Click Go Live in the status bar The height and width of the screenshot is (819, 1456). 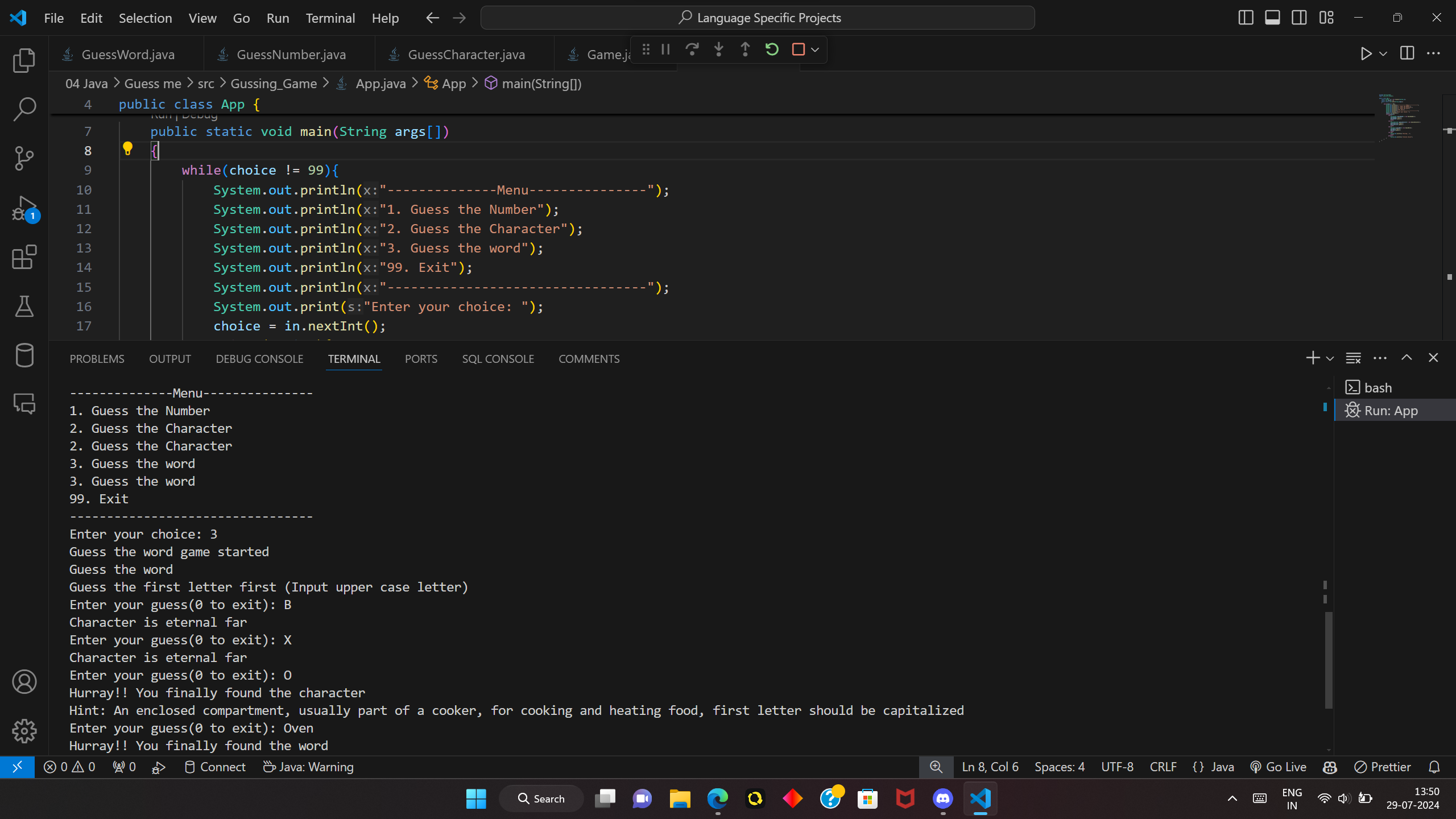pos(1279,767)
